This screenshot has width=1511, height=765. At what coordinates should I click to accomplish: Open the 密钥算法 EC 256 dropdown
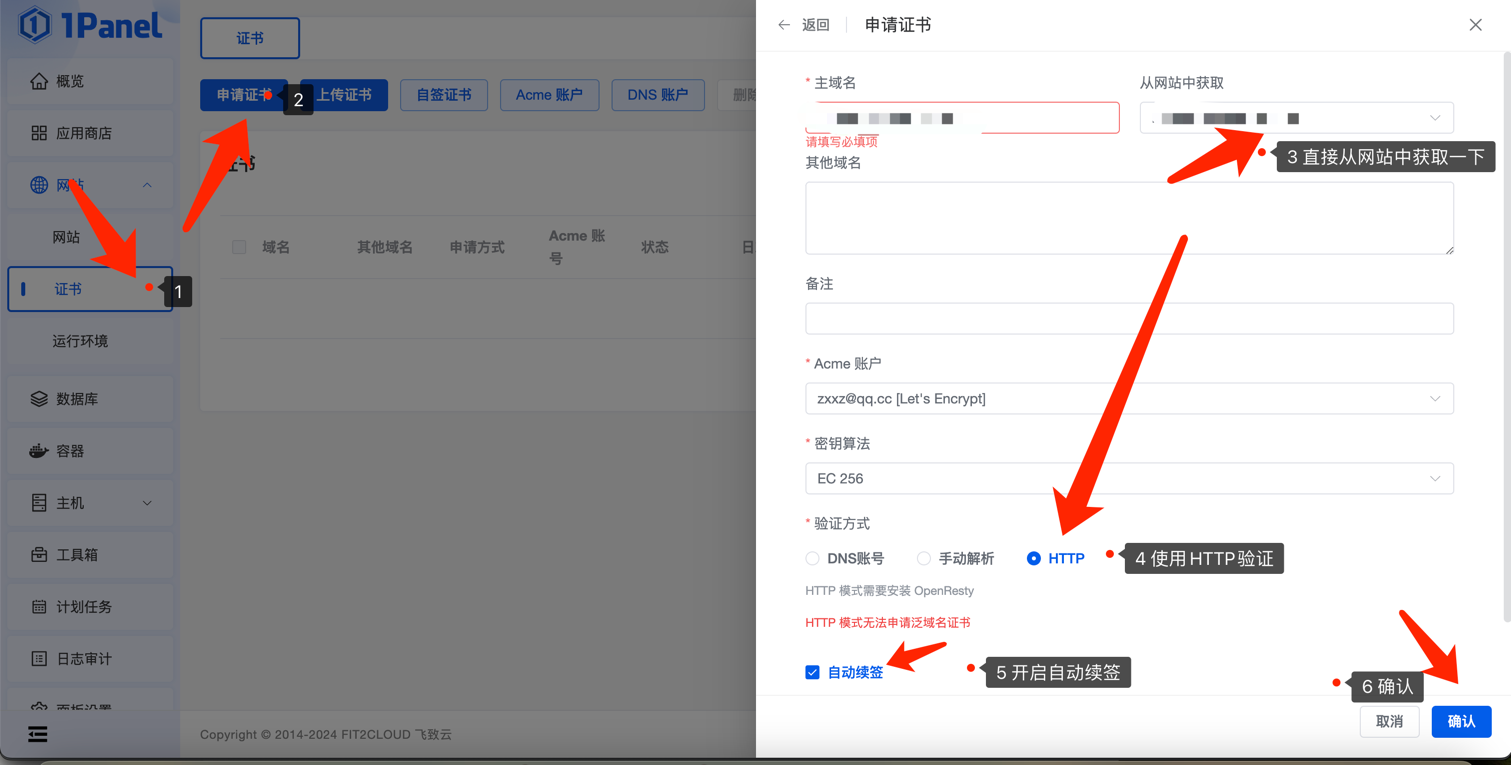1128,479
